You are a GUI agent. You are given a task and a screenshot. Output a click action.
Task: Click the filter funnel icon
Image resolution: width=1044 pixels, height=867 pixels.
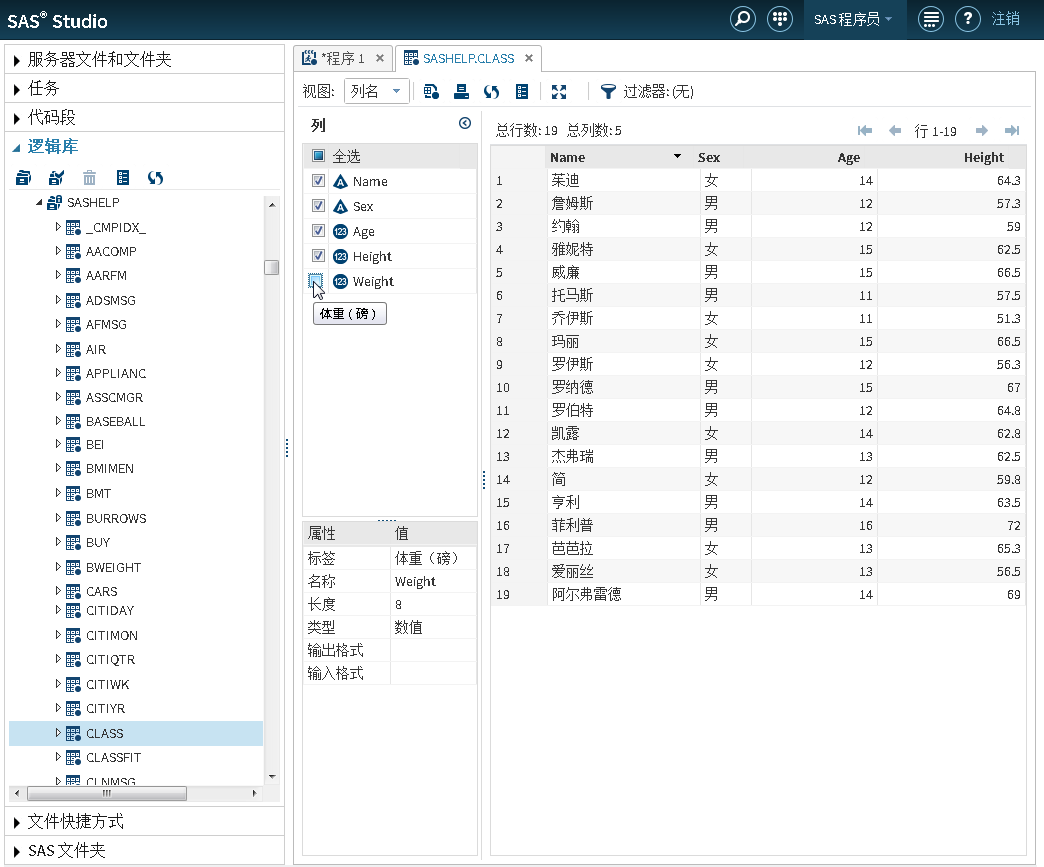[608, 92]
